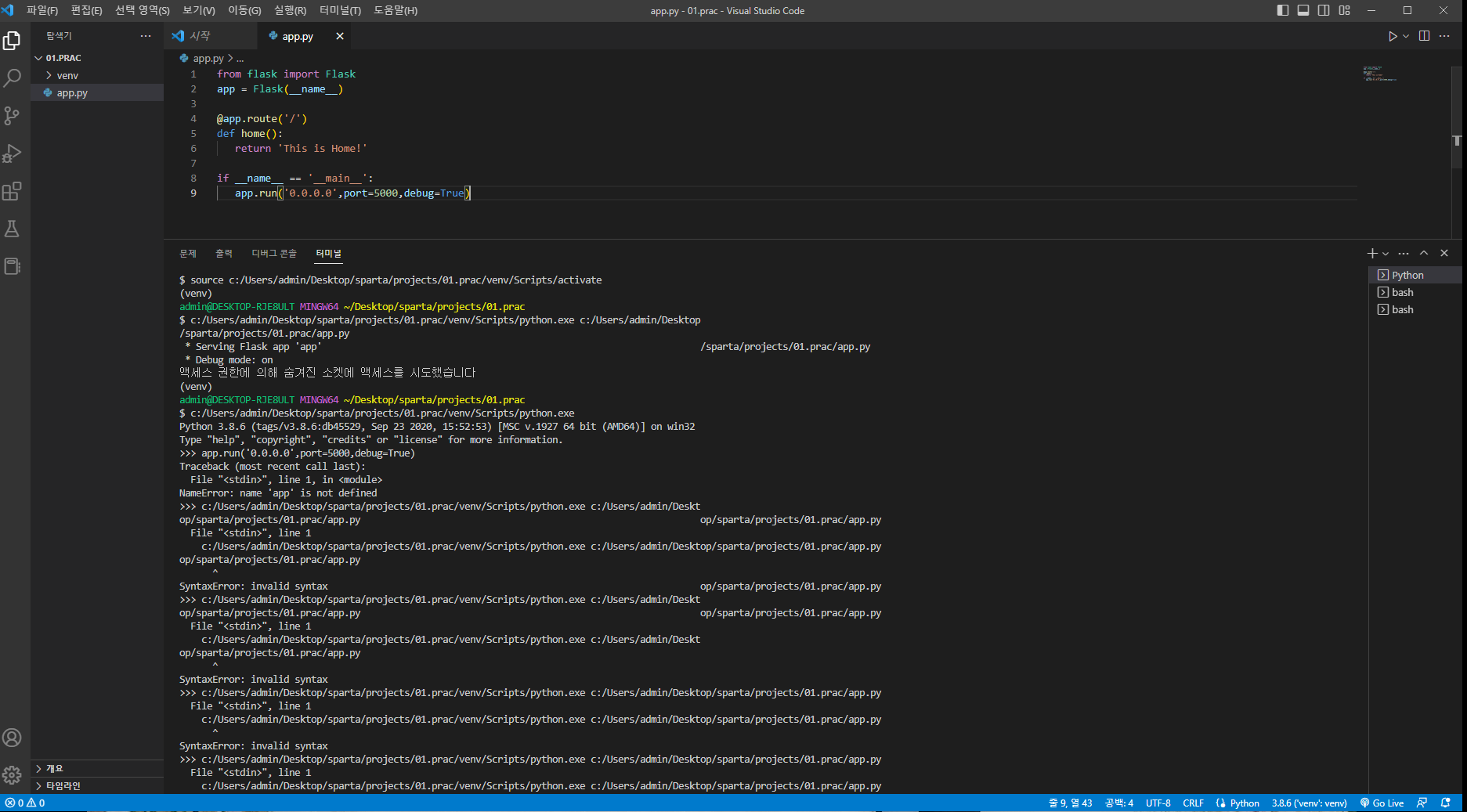
Task: Switch to the 문제 panel tab
Action: [188, 253]
